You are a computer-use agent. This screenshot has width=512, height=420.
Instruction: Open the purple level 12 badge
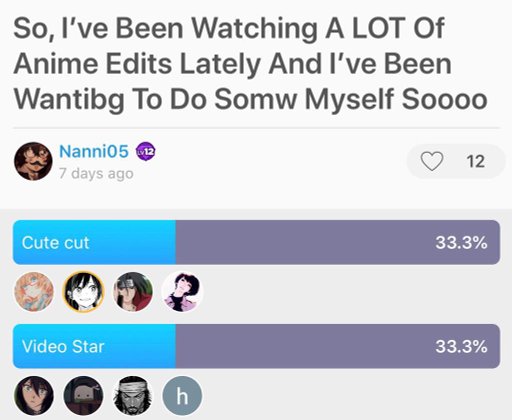(146, 152)
